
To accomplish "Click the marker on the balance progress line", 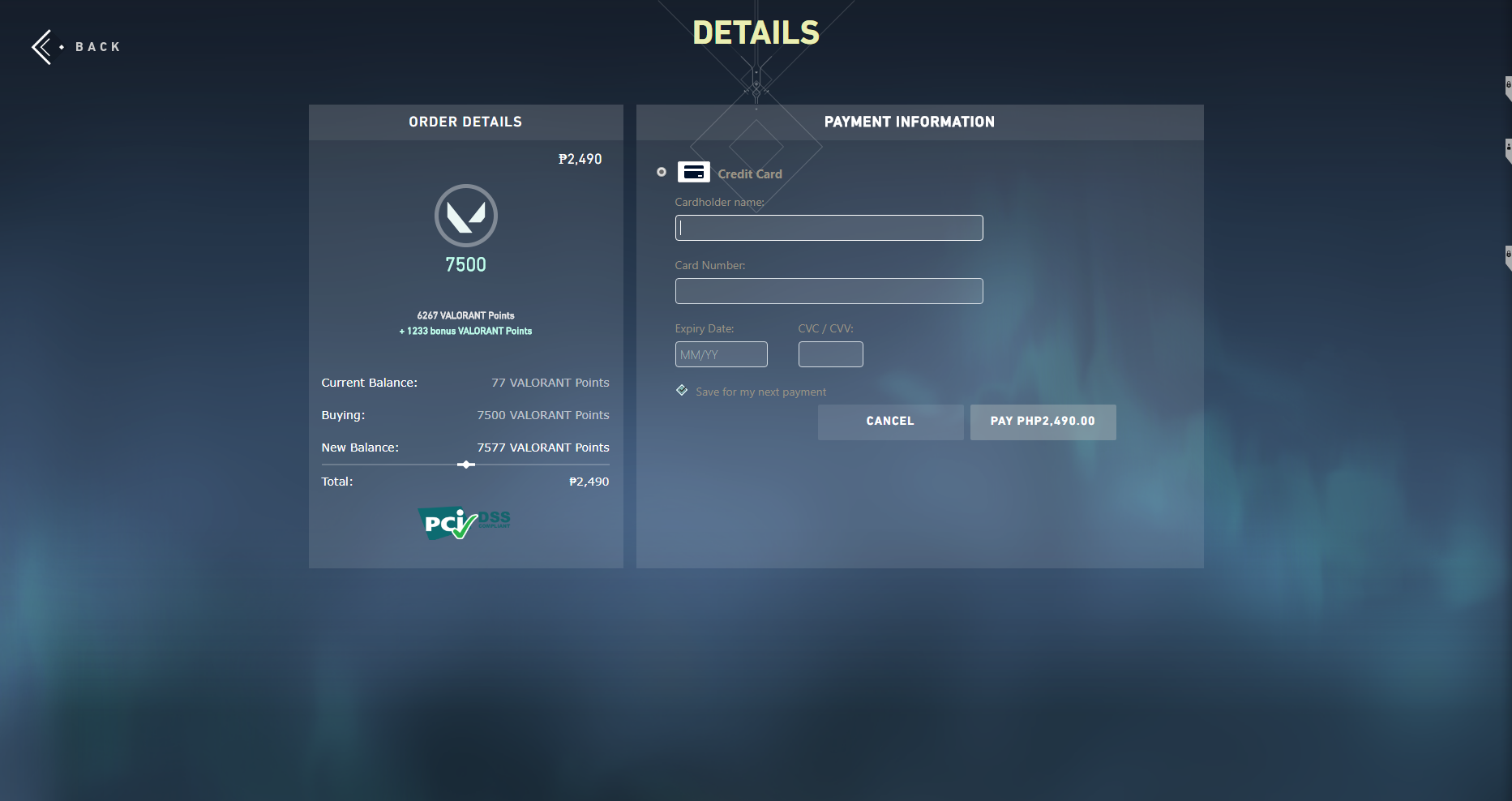I will click(x=465, y=465).
